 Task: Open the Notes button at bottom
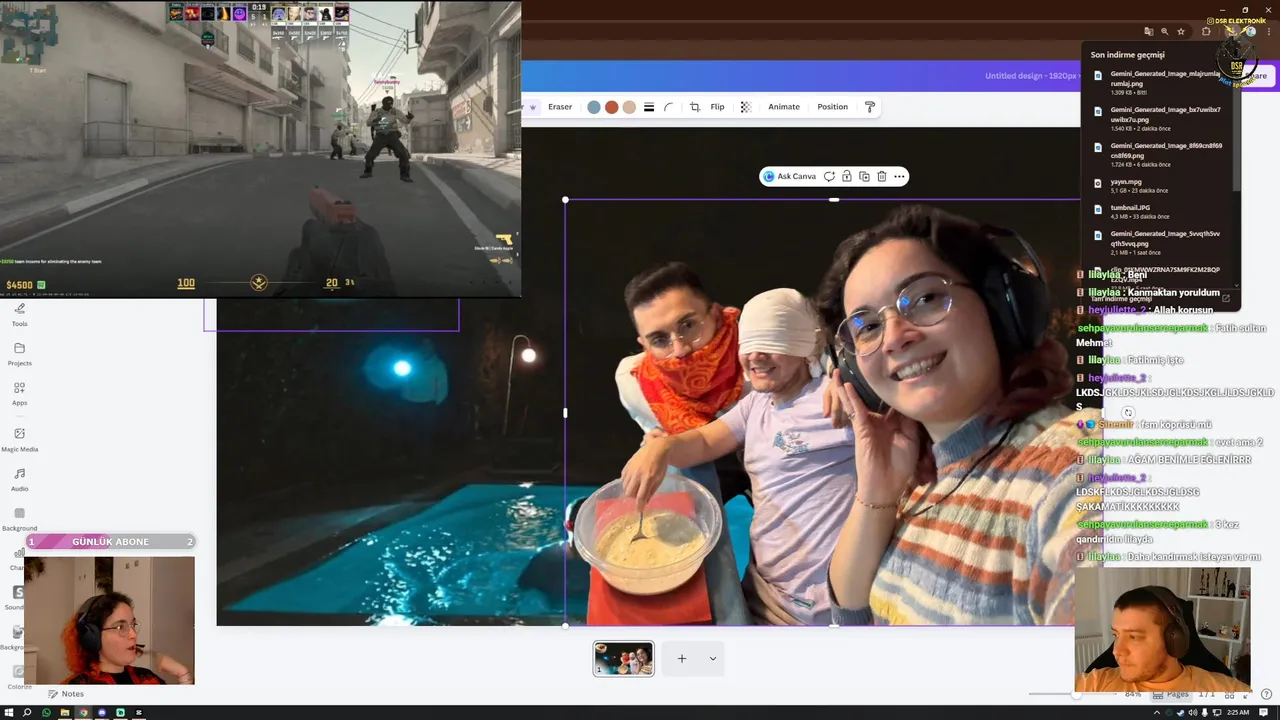(x=66, y=694)
